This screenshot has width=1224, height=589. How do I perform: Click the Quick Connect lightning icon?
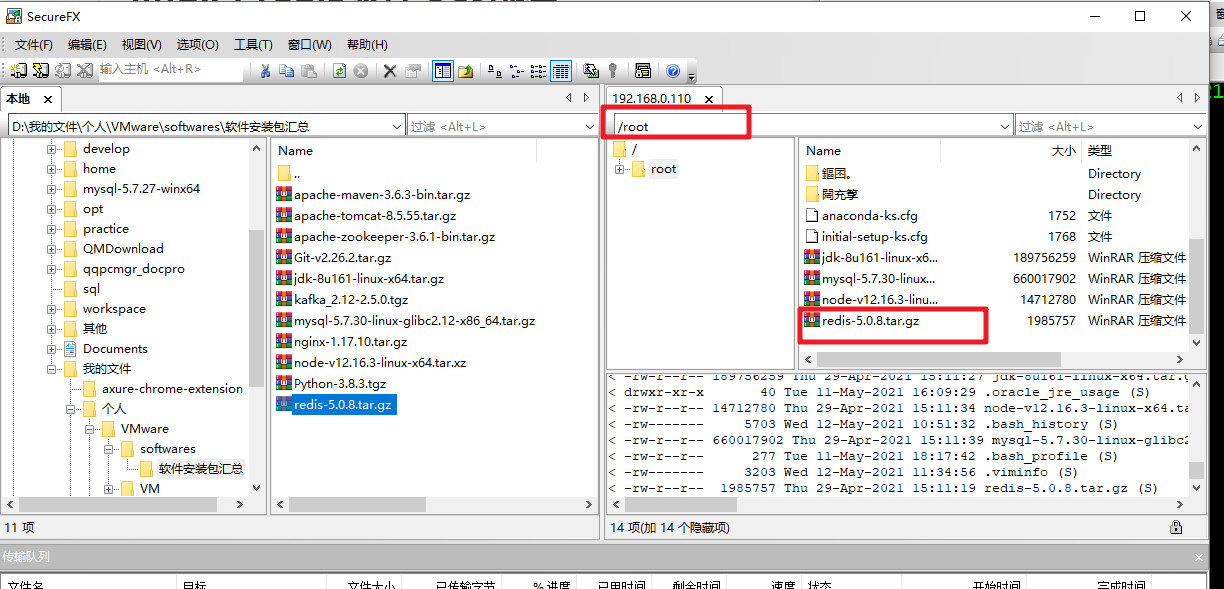pos(40,70)
